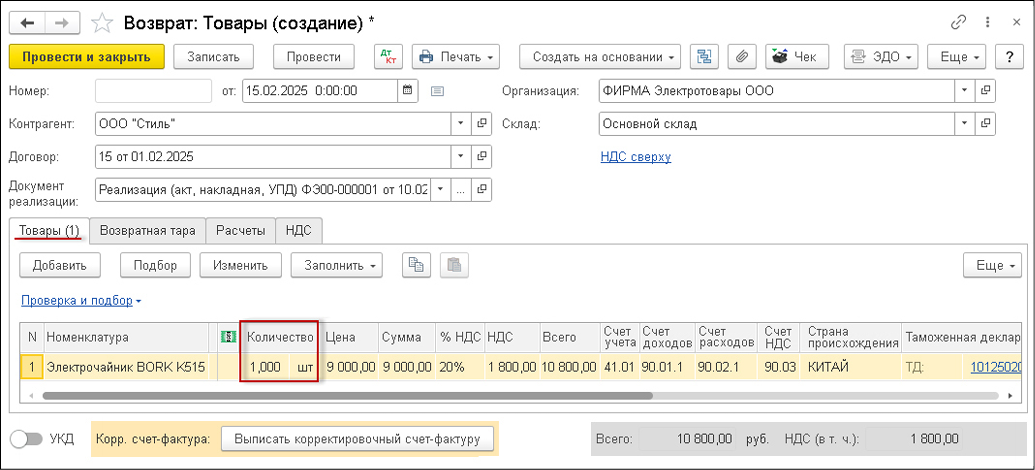Click the НДС сверху link
Image resolution: width=1035 pixels, height=470 pixels.
pyautogui.click(x=635, y=157)
